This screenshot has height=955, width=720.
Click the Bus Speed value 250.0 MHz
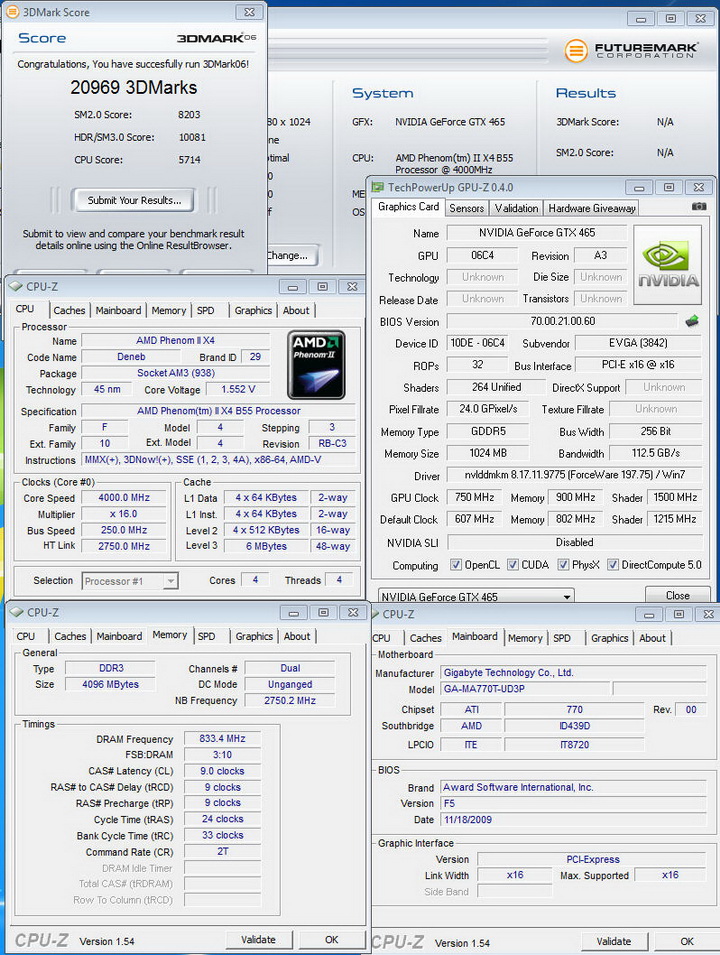(x=124, y=530)
